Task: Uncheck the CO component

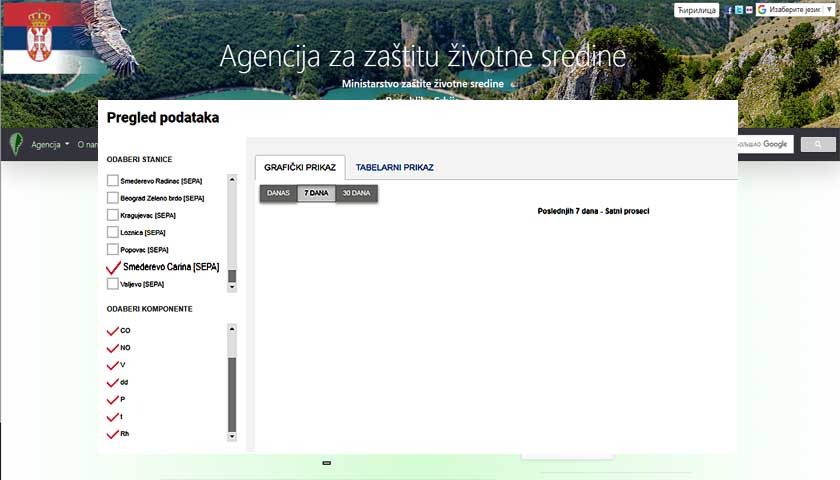Action: 112,331
